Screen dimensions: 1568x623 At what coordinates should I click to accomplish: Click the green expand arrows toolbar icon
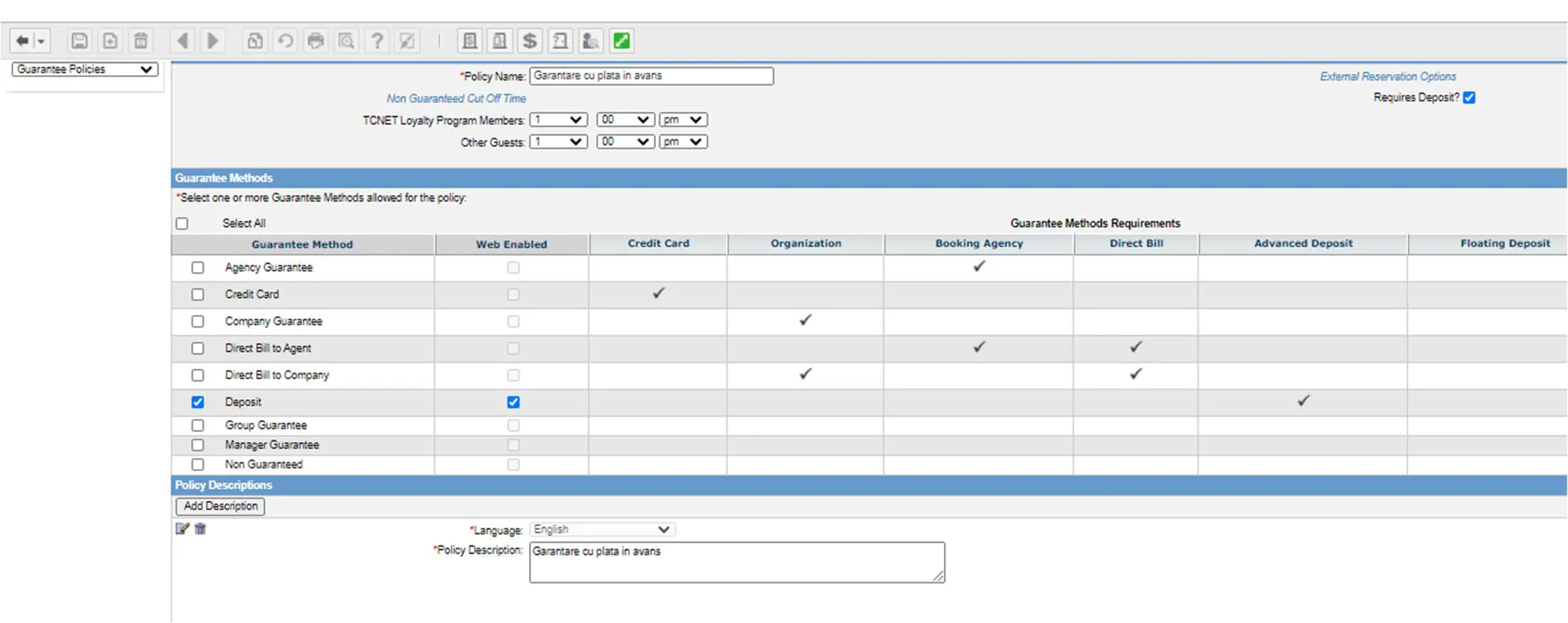(622, 41)
